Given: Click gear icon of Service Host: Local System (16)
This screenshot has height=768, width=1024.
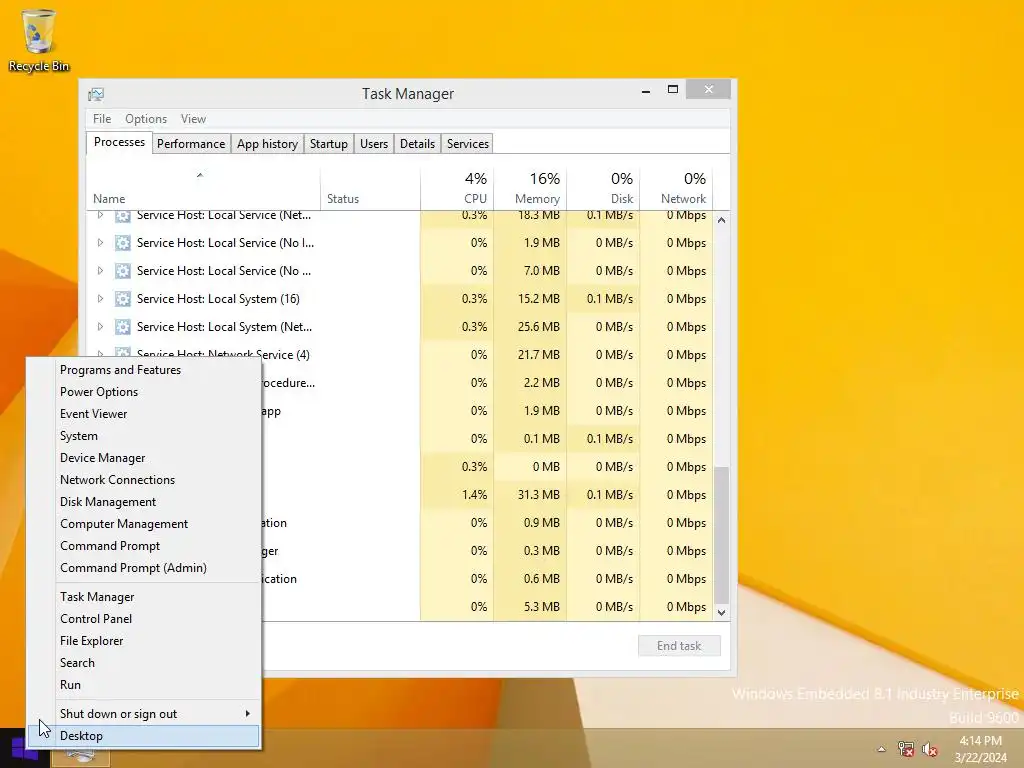Looking at the screenshot, I should tap(123, 299).
